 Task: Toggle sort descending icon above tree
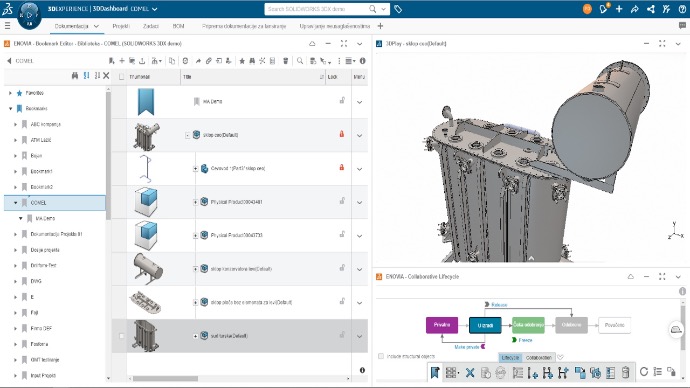97,76
